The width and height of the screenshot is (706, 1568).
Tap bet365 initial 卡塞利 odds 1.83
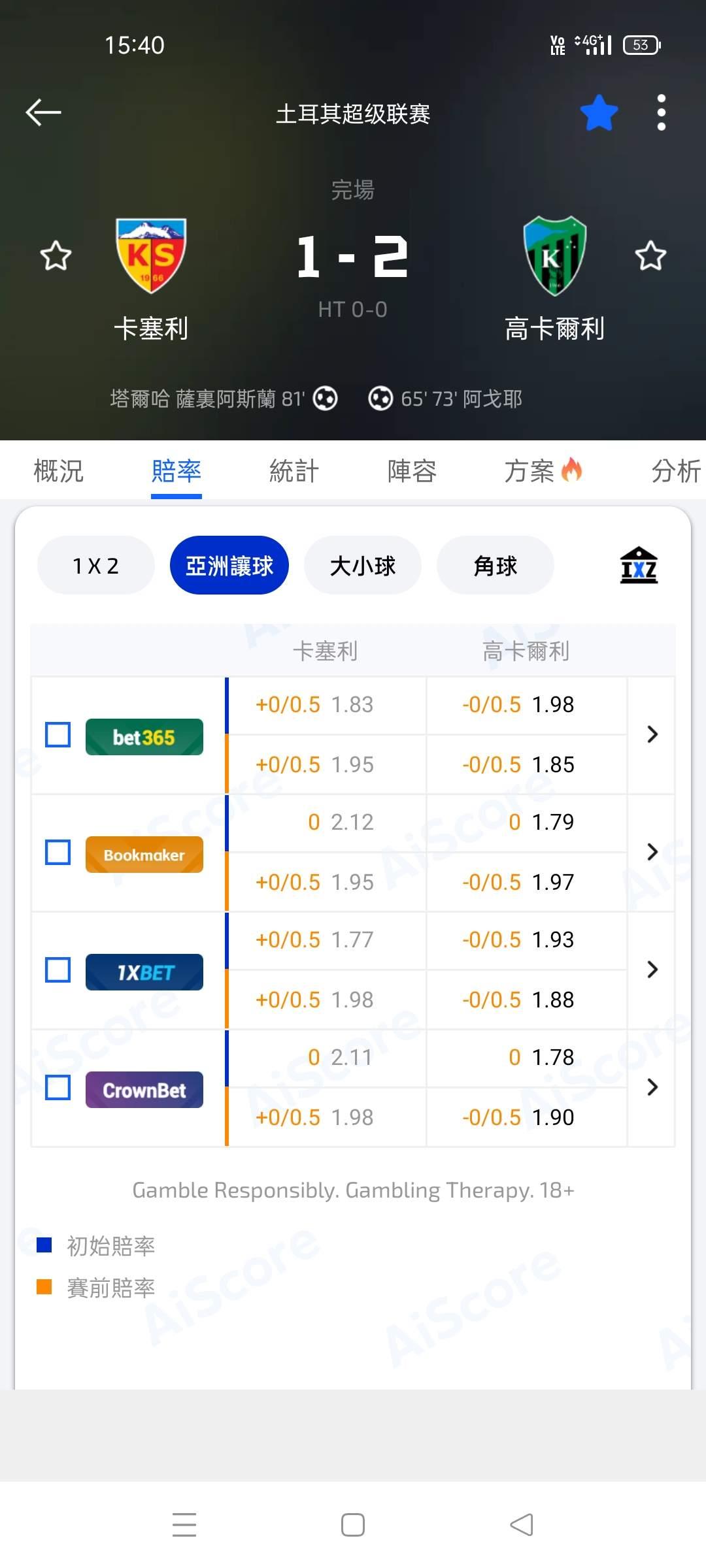[x=352, y=704]
